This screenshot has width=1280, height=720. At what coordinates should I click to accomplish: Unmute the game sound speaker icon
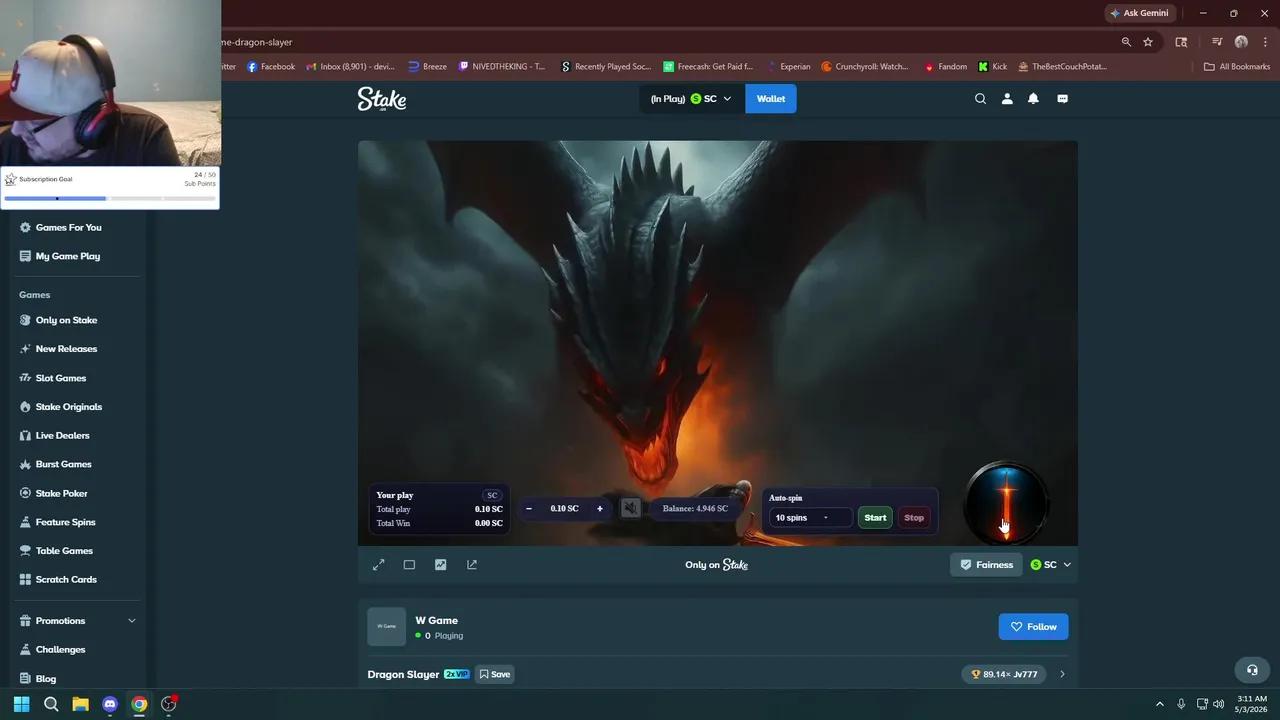click(x=630, y=508)
